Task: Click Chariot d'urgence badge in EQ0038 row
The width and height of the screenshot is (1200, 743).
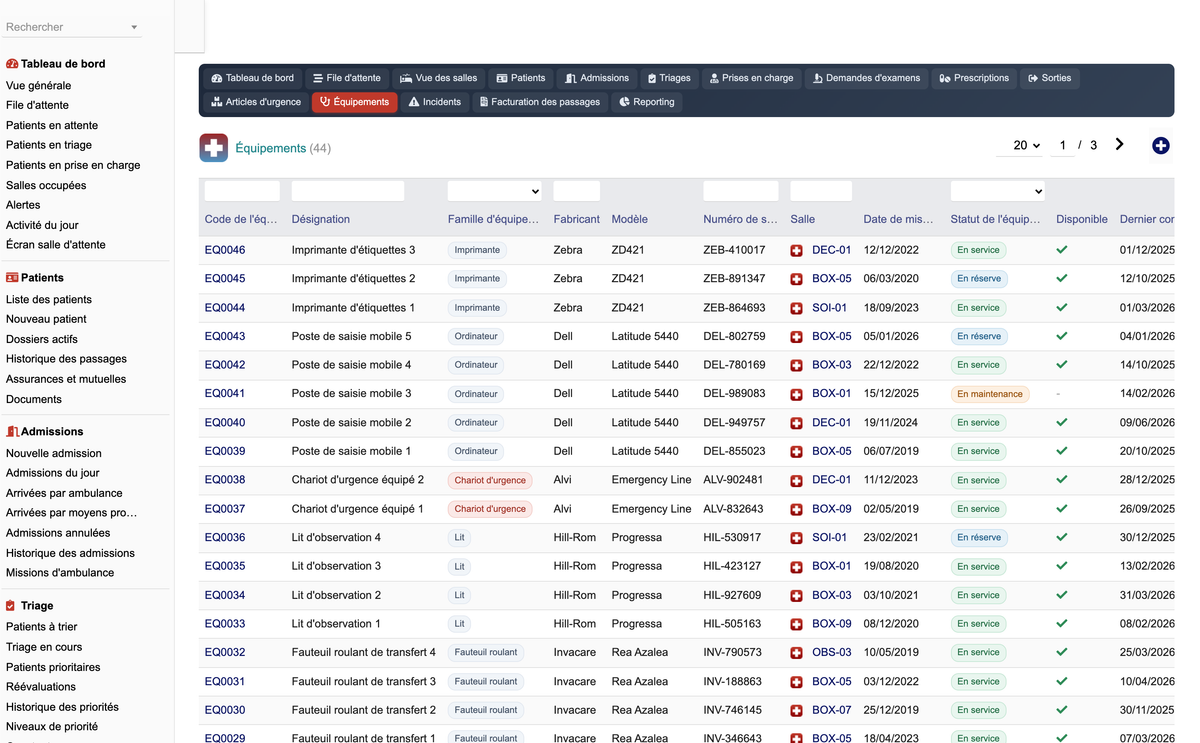Action: coord(490,480)
